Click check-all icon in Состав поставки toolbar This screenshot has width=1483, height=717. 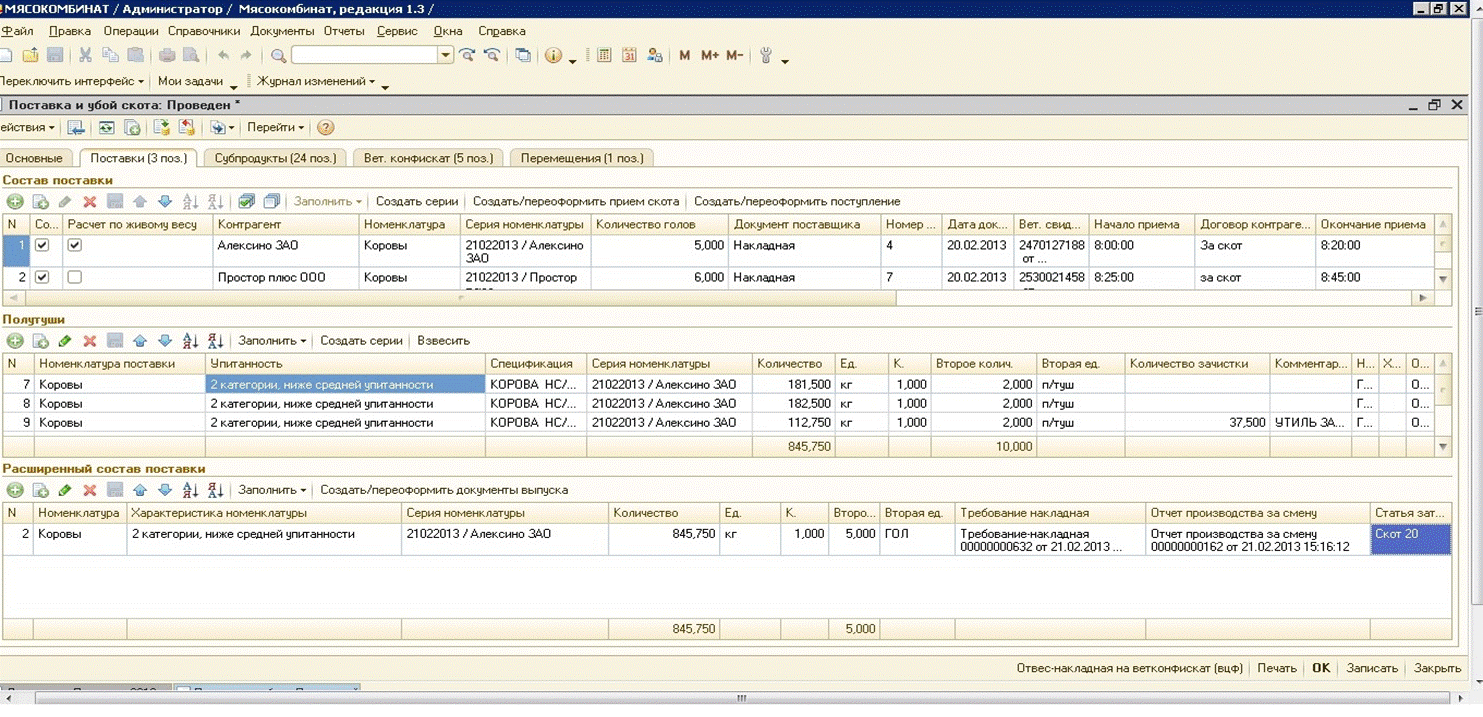pos(246,202)
